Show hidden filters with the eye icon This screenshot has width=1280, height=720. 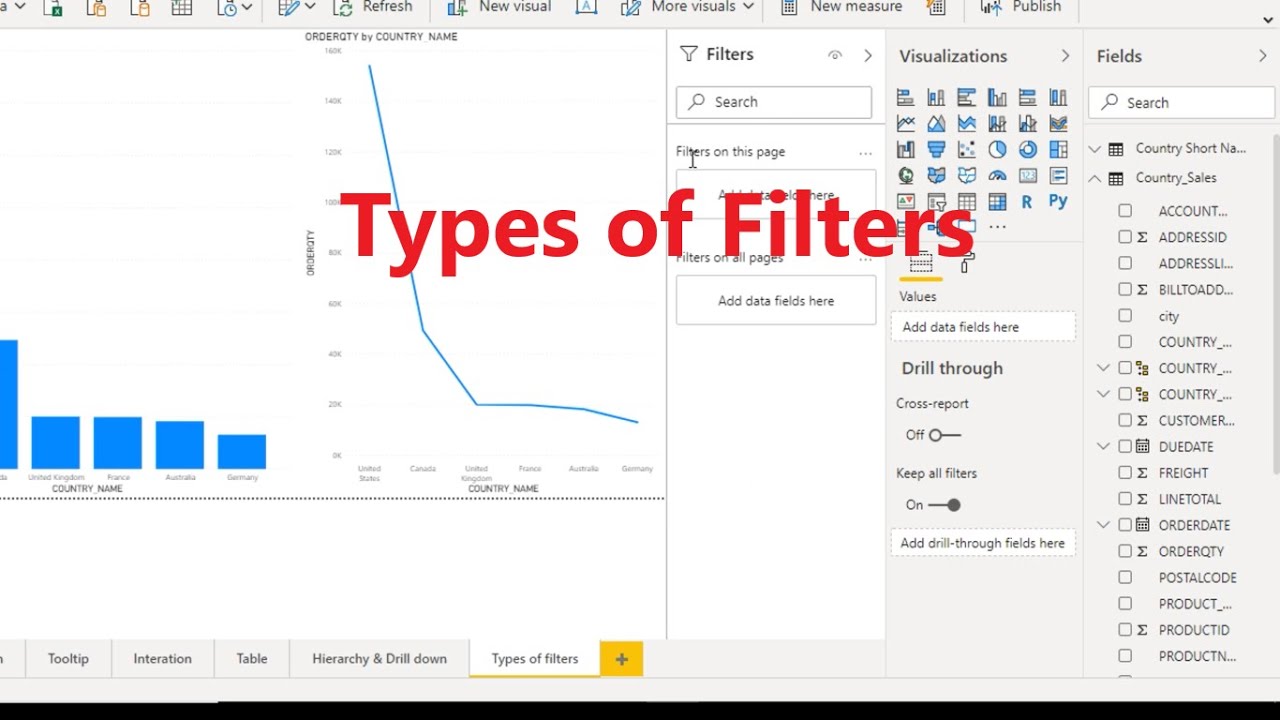pyautogui.click(x=835, y=55)
